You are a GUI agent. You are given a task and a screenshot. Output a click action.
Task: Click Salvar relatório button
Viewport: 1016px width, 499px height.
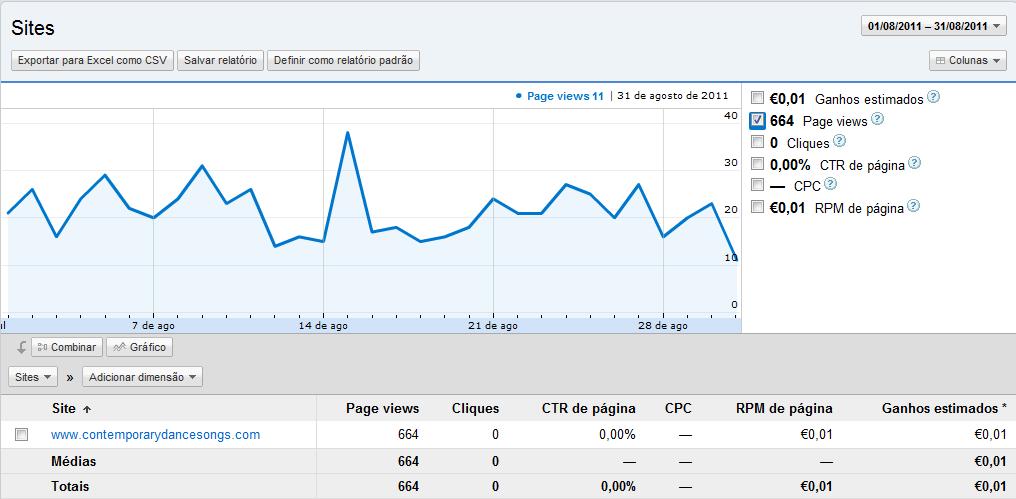(x=220, y=61)
